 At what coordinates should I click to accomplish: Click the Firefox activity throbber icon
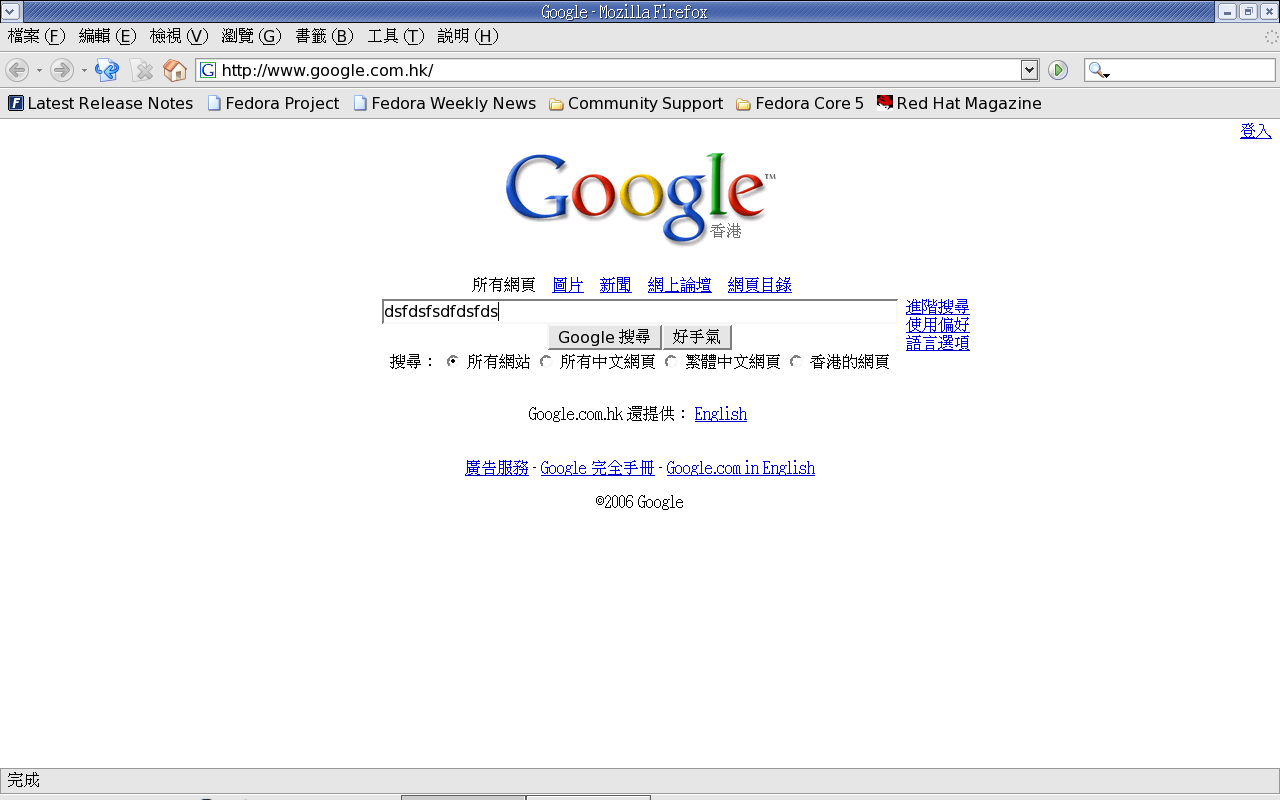click(1271, 37)
